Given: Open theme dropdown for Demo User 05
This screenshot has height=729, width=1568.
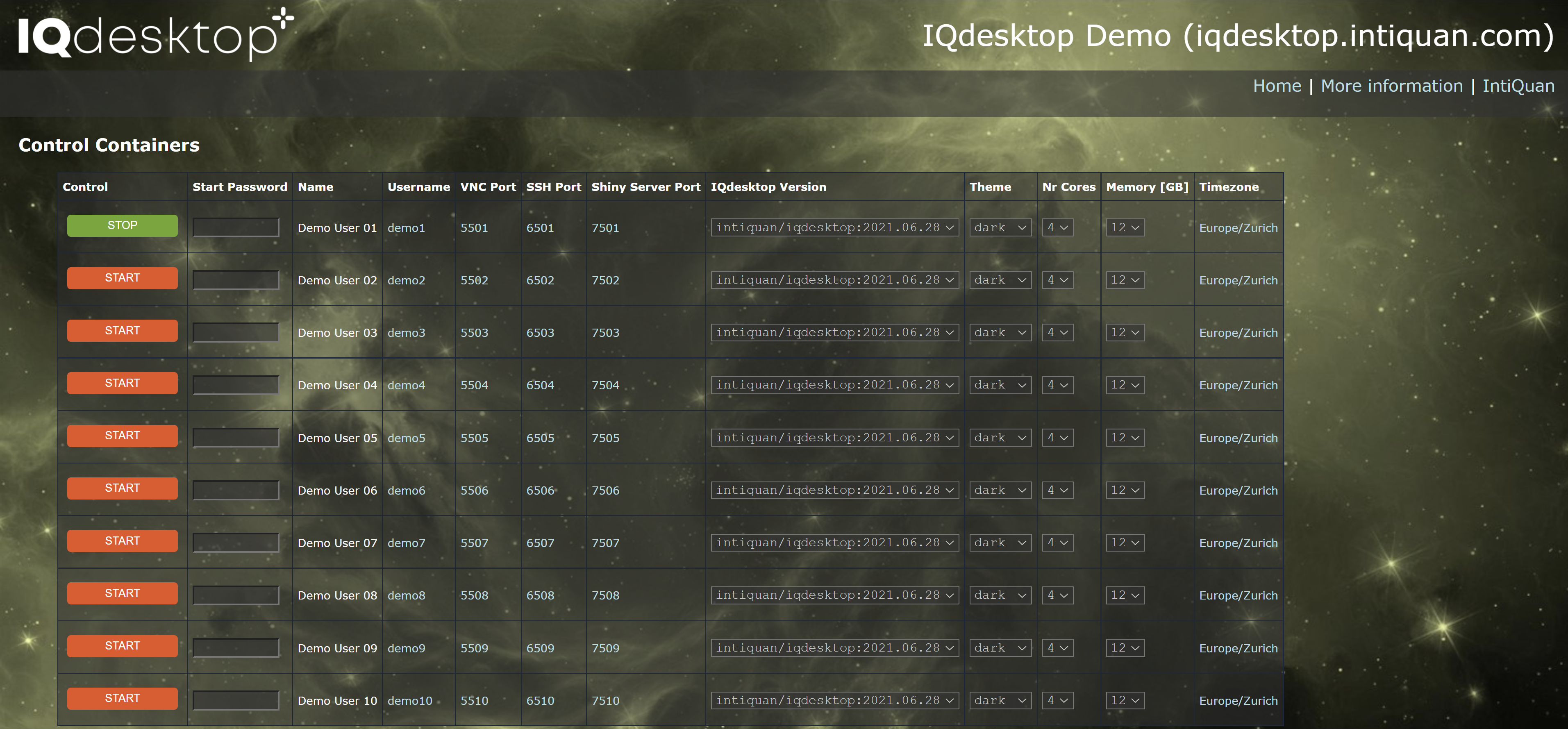Looking at the screenshot, I should tap(1000, 438).
